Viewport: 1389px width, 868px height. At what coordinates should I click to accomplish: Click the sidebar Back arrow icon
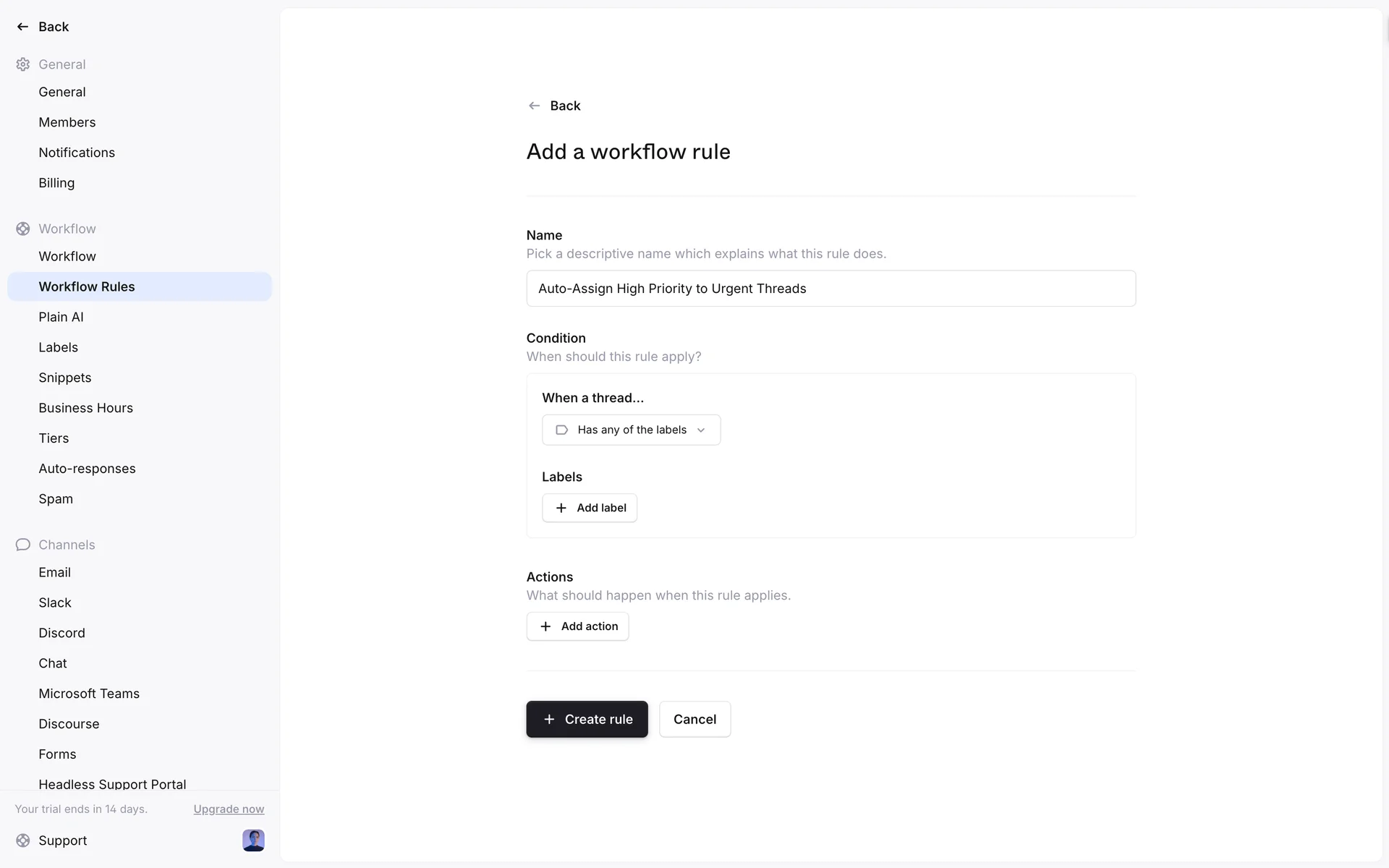click(22, 27)
